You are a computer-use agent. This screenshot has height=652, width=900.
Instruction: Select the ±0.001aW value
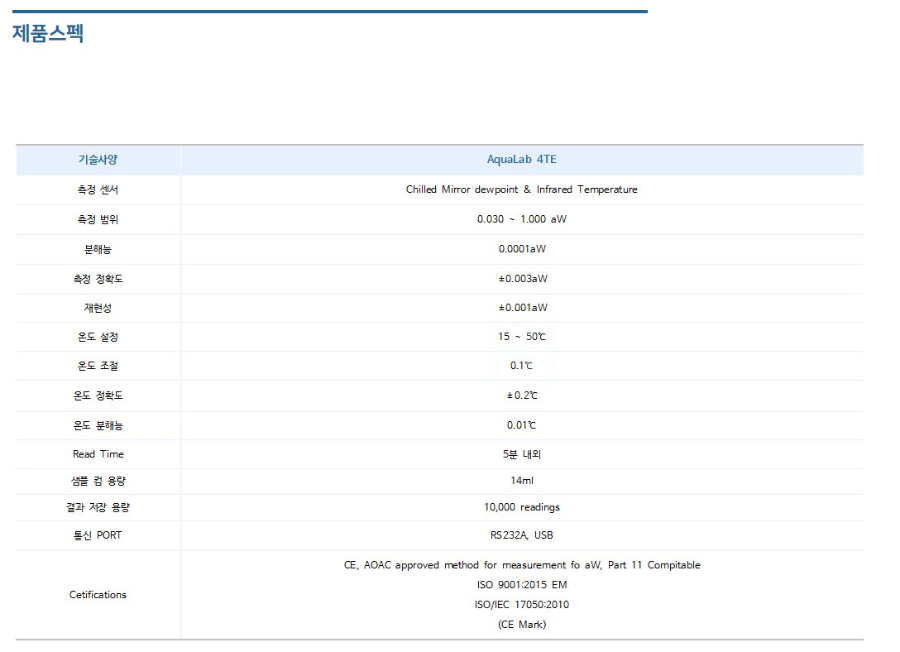click(x=522, y=308)
